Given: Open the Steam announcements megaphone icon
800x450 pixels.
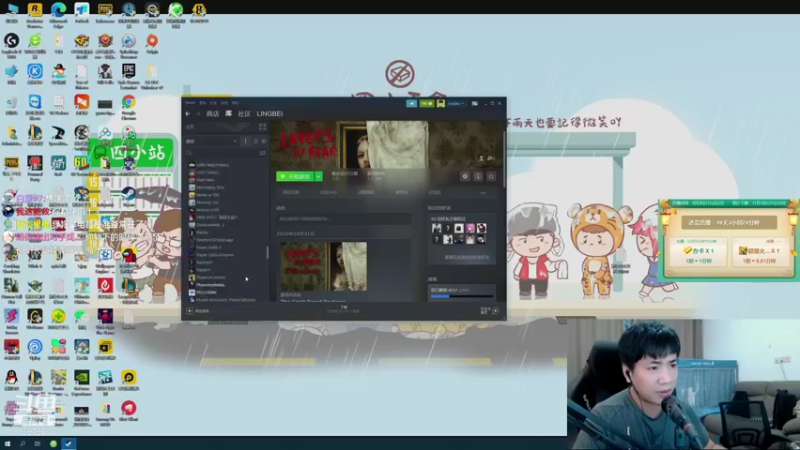Looking at the screenshot, I should click(411, 104).
